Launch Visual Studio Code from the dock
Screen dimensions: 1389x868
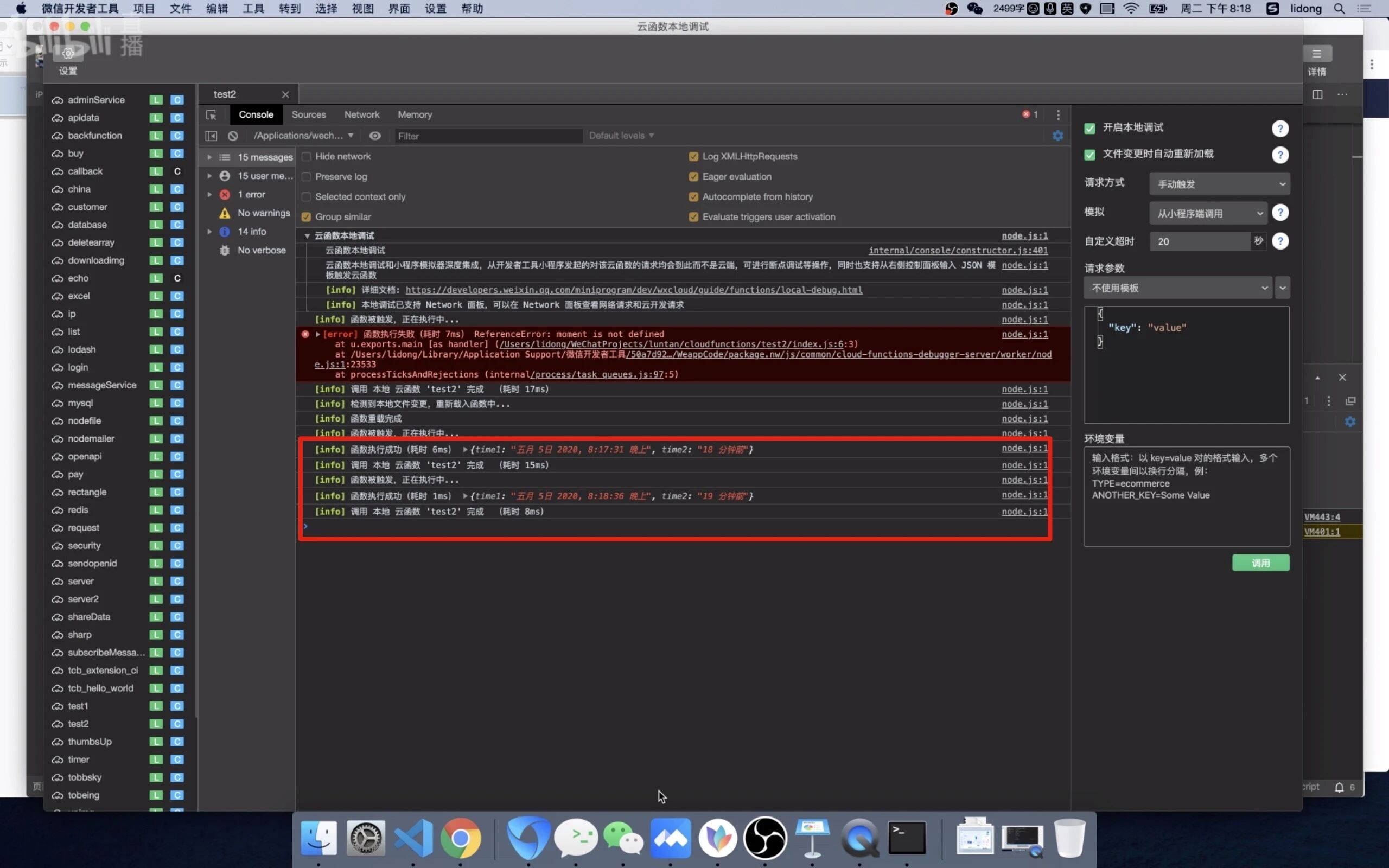tap(413, 838)
